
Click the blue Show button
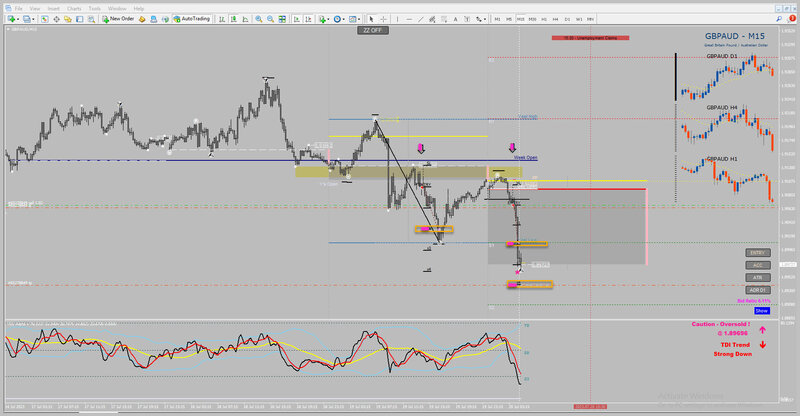762,311
